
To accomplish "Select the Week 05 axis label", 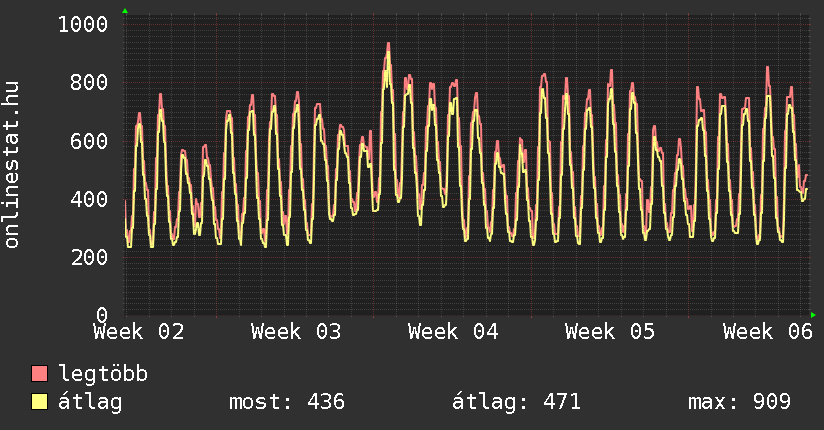I will click(610, 331).
